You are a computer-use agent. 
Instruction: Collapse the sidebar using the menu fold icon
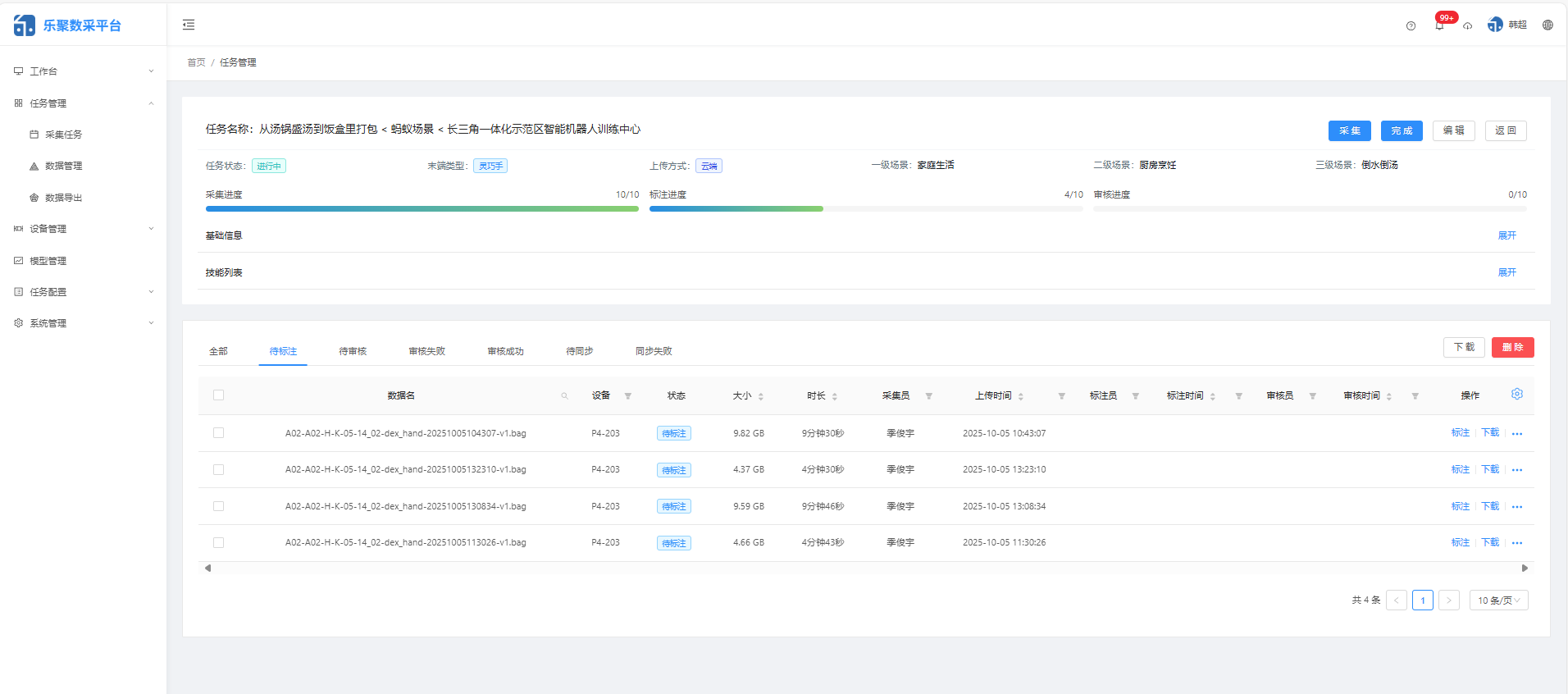[x=189, y=25]
